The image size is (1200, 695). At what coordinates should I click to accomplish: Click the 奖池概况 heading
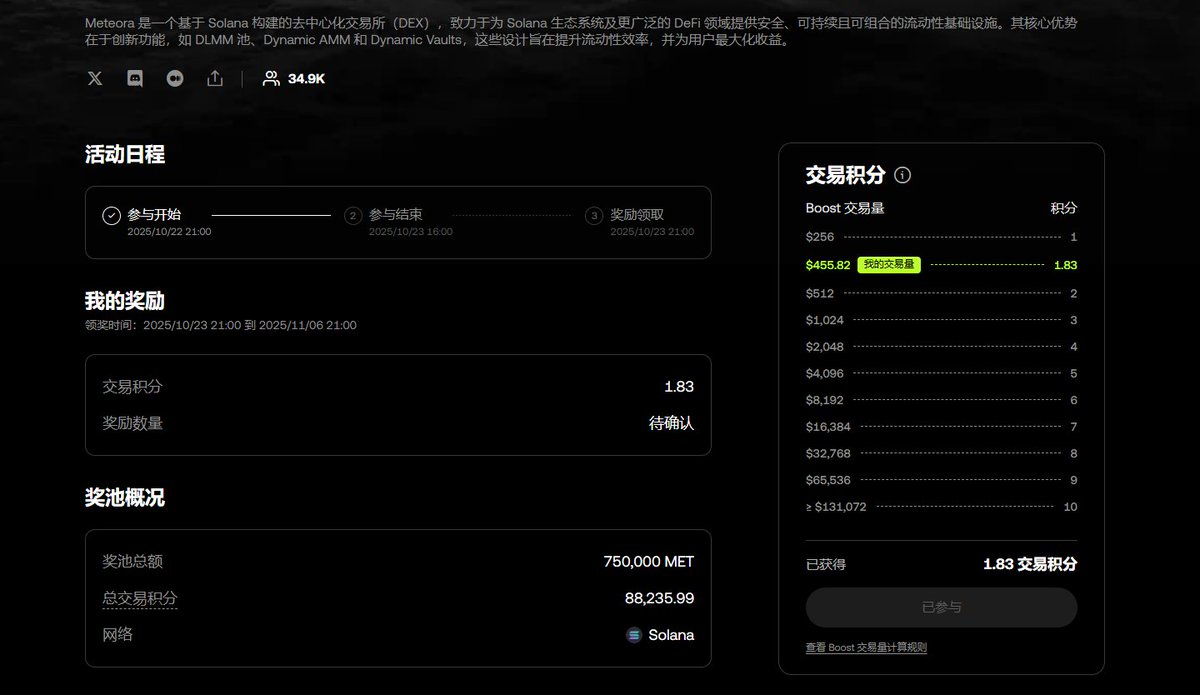[125, 497]
